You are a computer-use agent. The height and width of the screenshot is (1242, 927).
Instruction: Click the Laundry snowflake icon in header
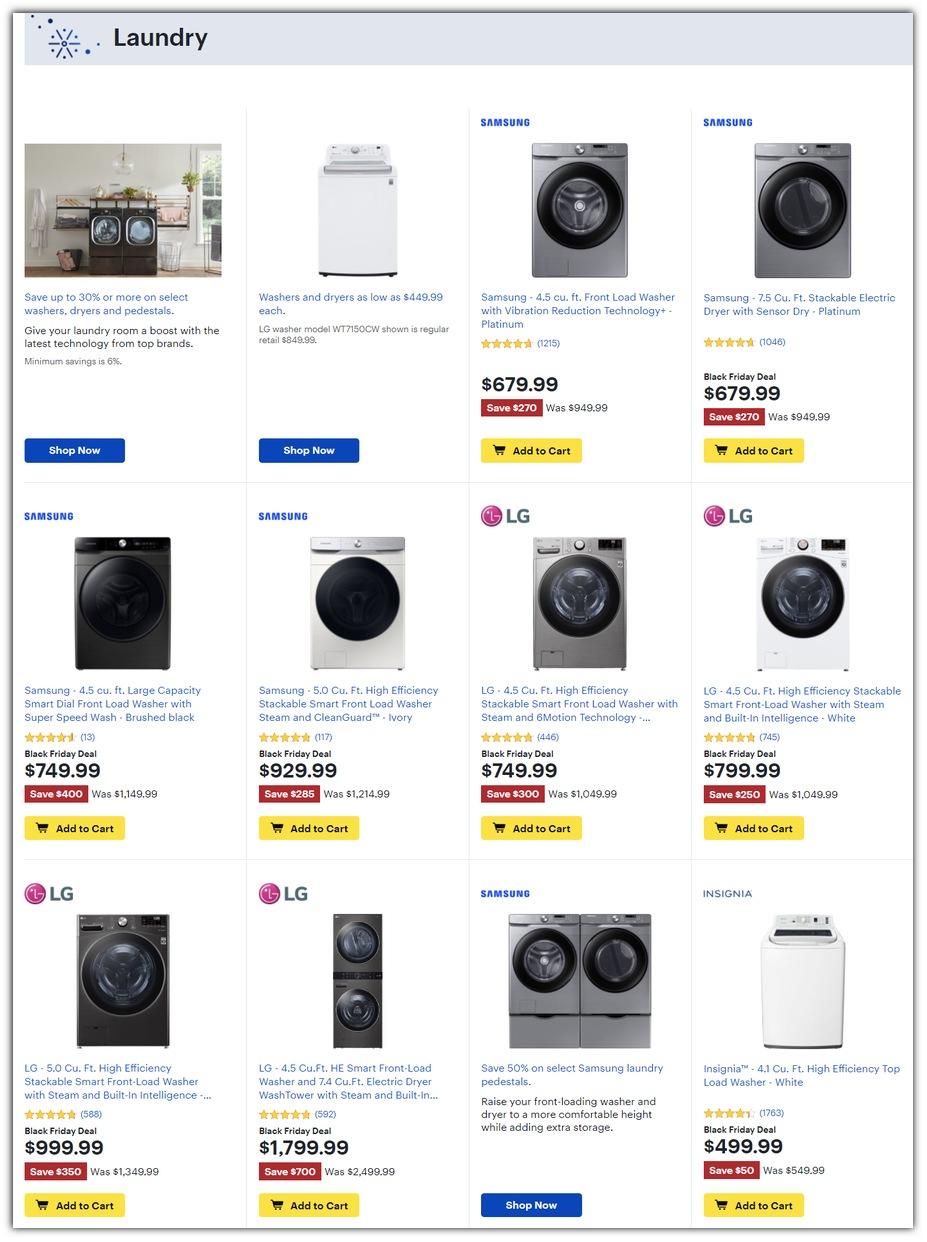tap(66, 40)
